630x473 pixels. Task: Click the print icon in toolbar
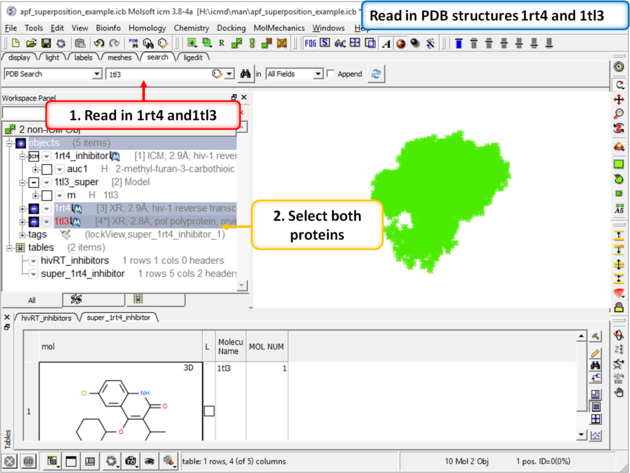80,44
